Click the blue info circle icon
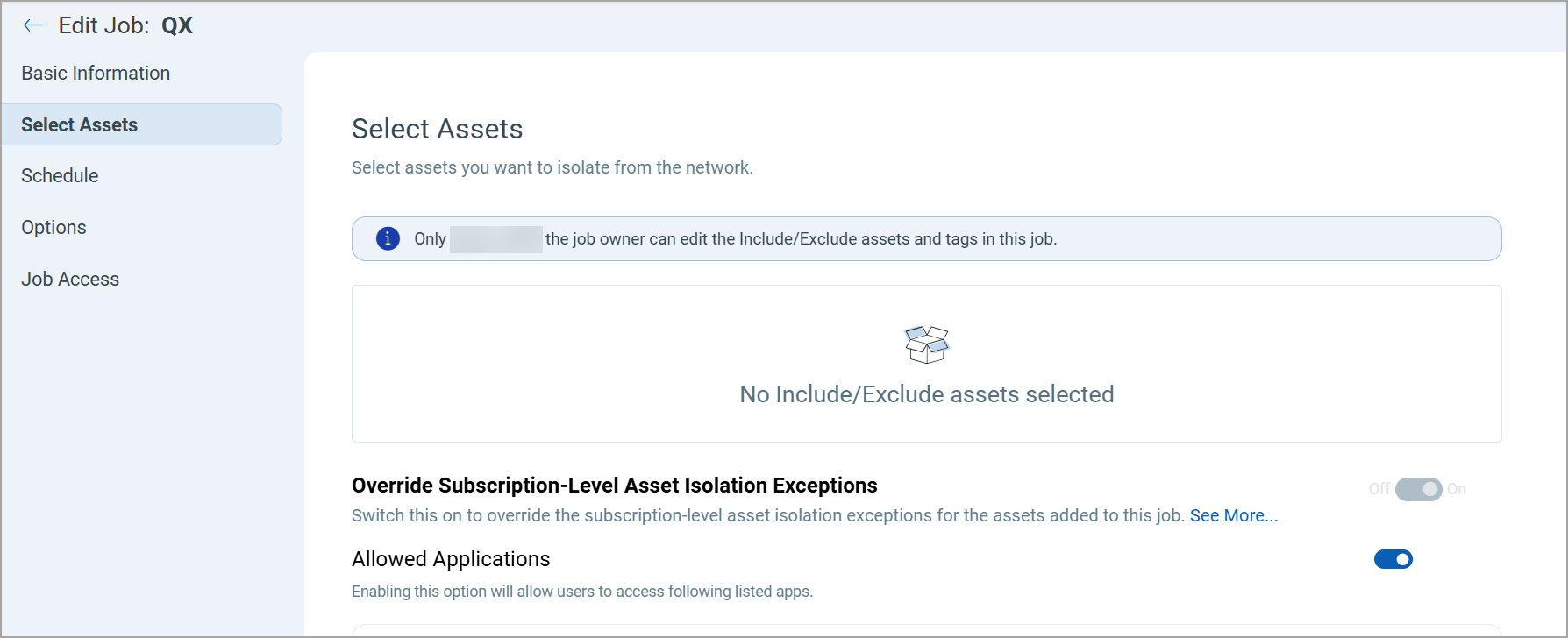Image resolution: width=1568 pixels, height=638 pixels. [387, 238]
